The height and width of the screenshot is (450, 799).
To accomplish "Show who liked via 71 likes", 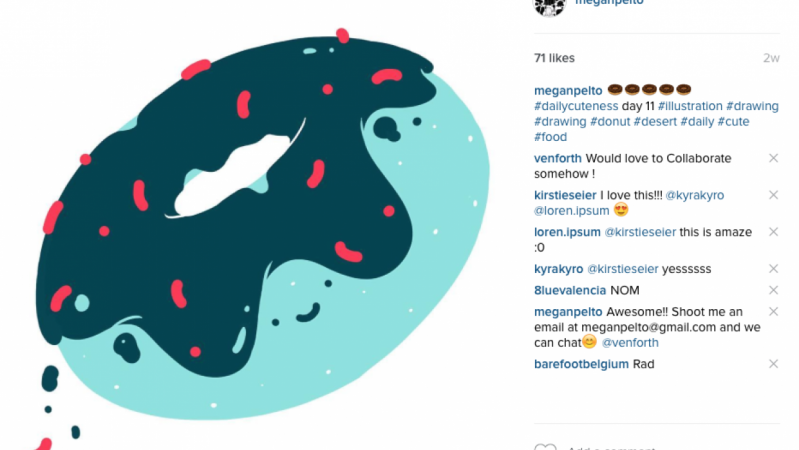I will coord(554,58).
